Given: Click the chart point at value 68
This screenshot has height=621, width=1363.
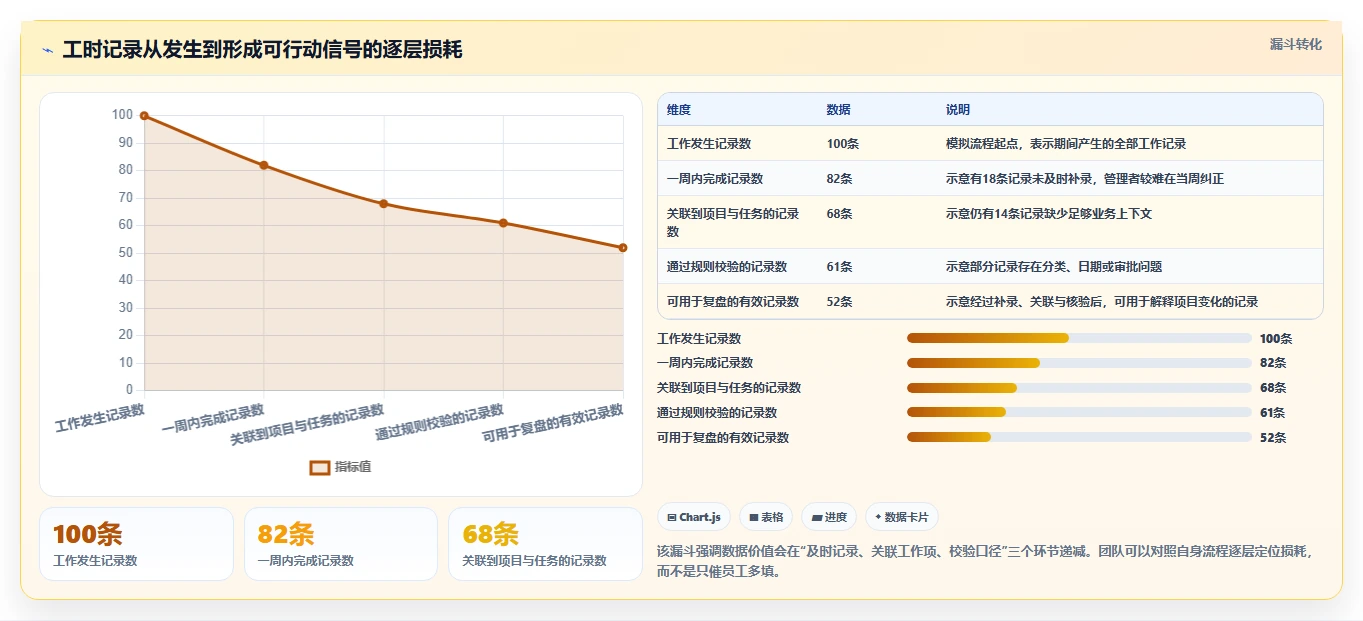Looking at the screenshot, I should point(383,204).
